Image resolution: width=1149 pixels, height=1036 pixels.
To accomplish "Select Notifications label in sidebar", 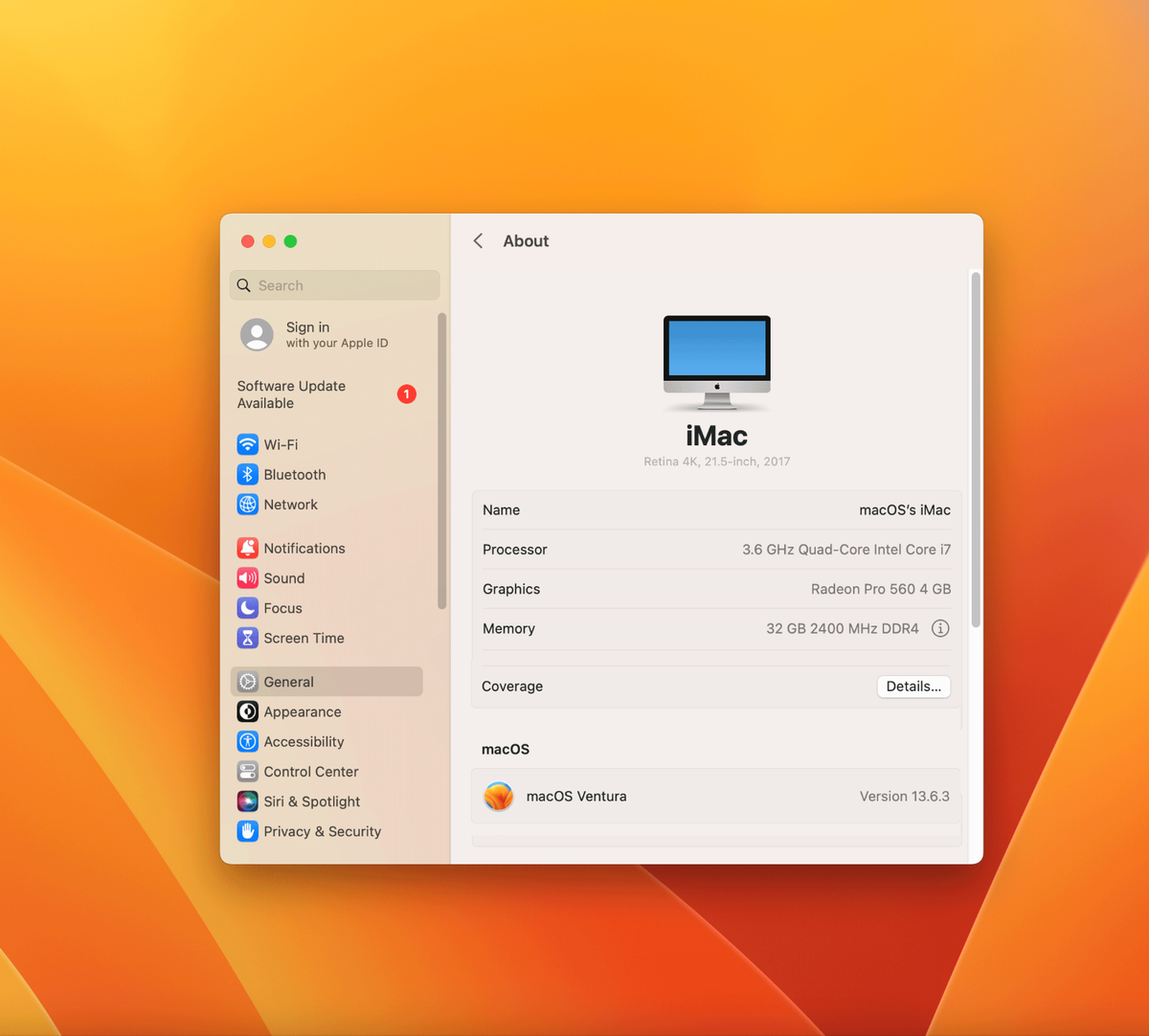I will pos(304,549).
